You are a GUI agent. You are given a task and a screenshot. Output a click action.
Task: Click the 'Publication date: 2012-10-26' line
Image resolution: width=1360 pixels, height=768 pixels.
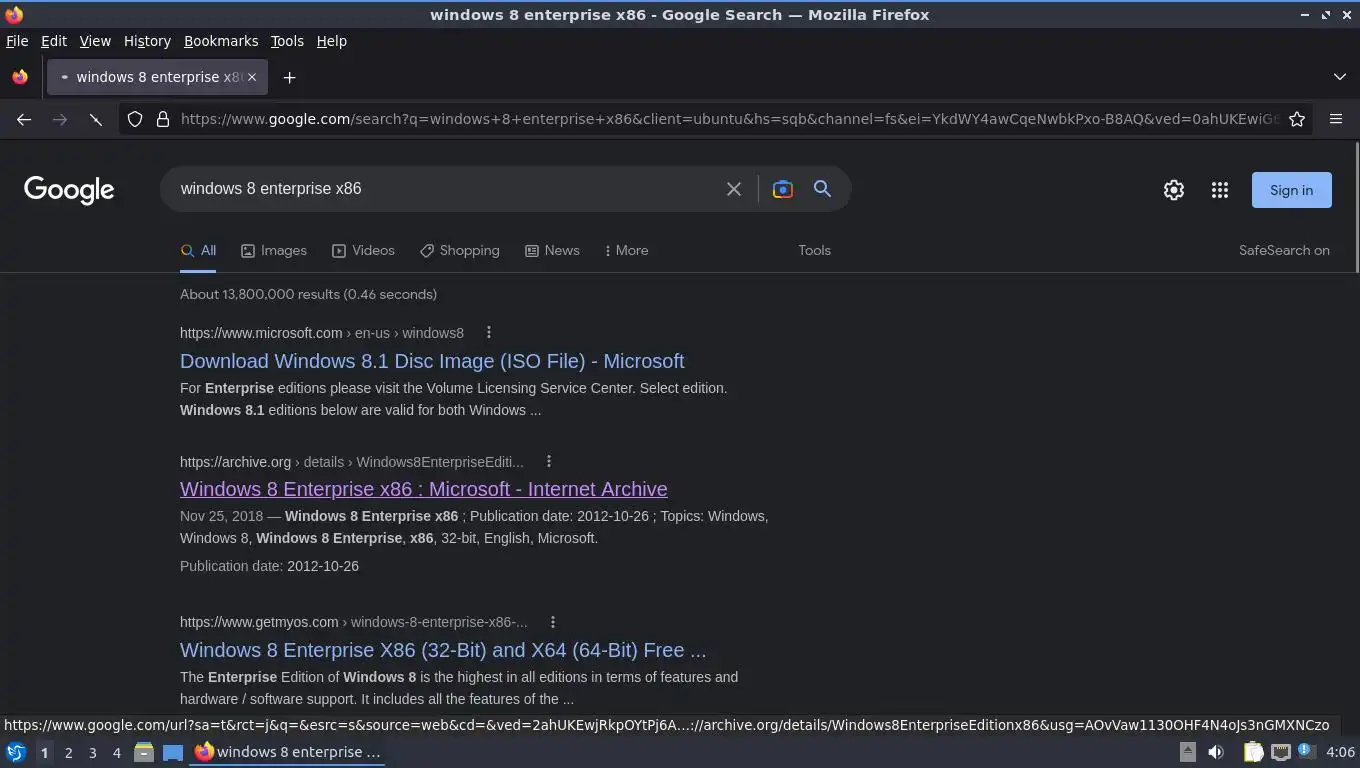(x=269, y=566)
